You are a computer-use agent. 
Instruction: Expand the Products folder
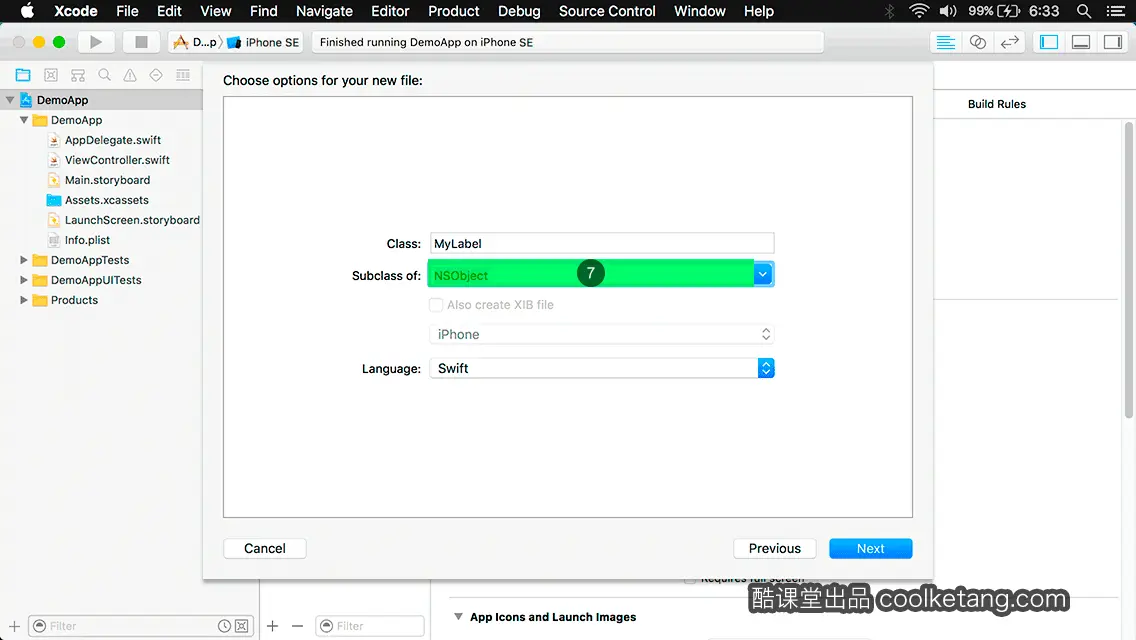tap(24, 299)
